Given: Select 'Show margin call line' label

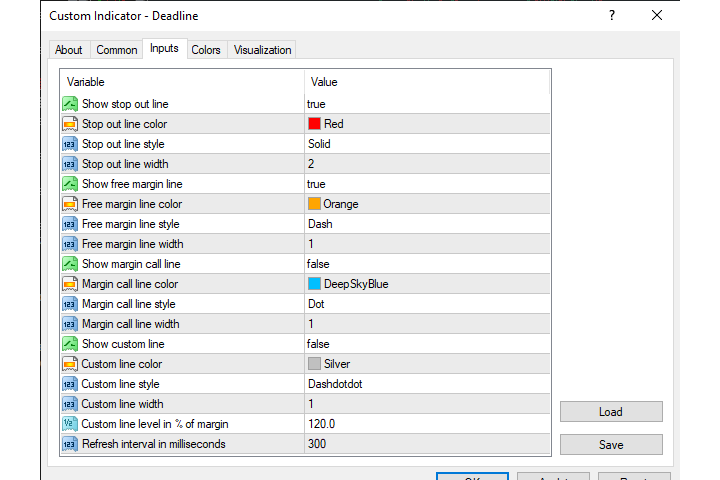Looking at the screenshot, I should click(131, 264).
